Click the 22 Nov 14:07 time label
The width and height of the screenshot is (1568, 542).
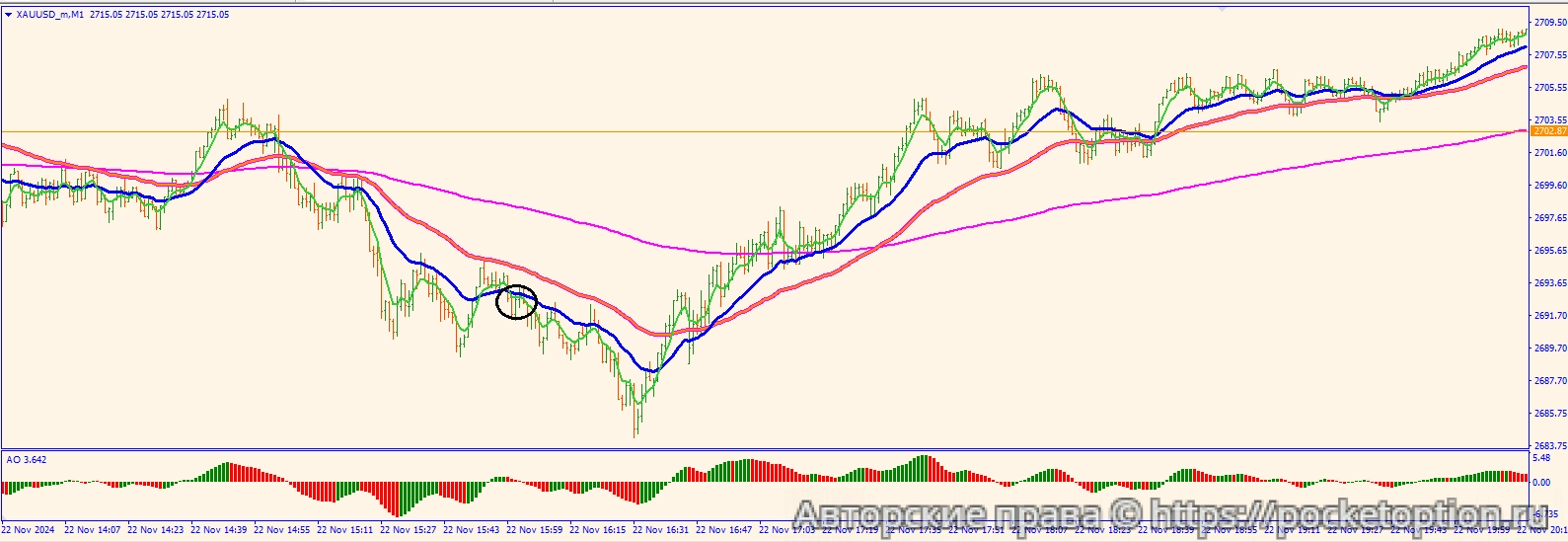(x=93, y=530)
